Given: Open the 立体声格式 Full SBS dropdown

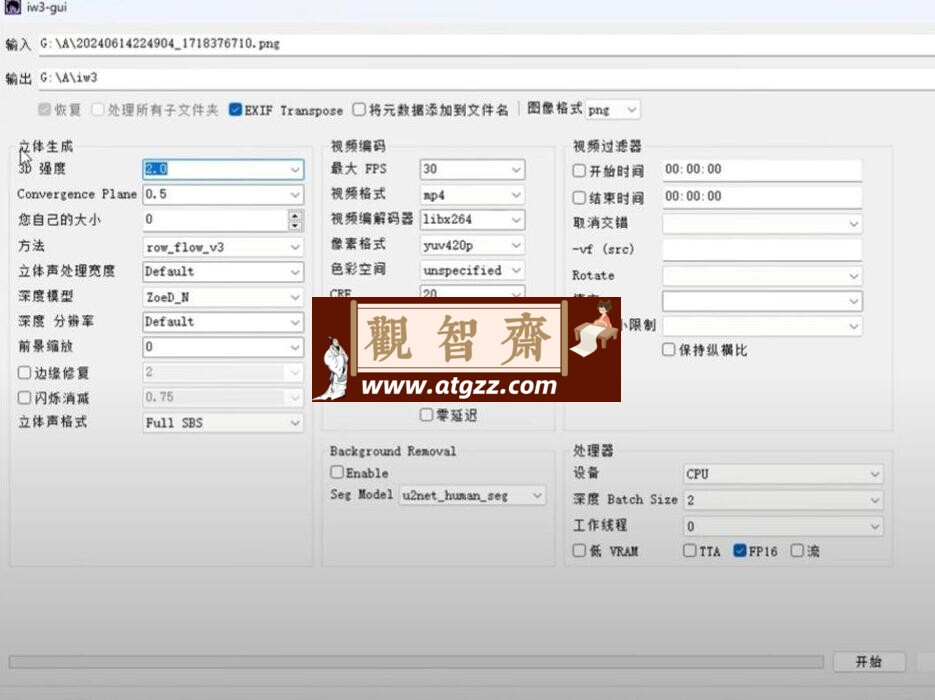Looking at the screenshot, I should click(223, 423).
